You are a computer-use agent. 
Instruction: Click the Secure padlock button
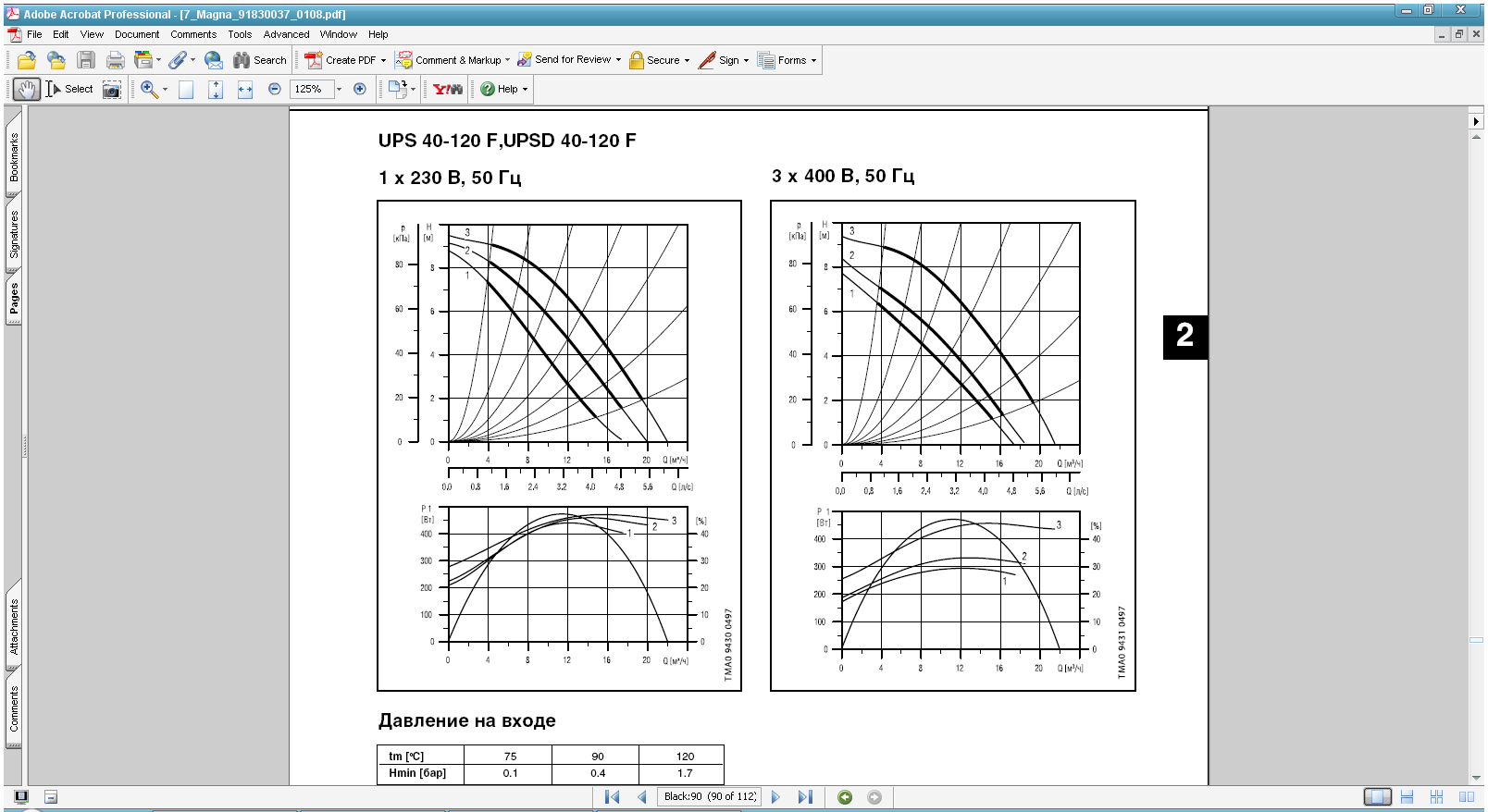(654, 60)
